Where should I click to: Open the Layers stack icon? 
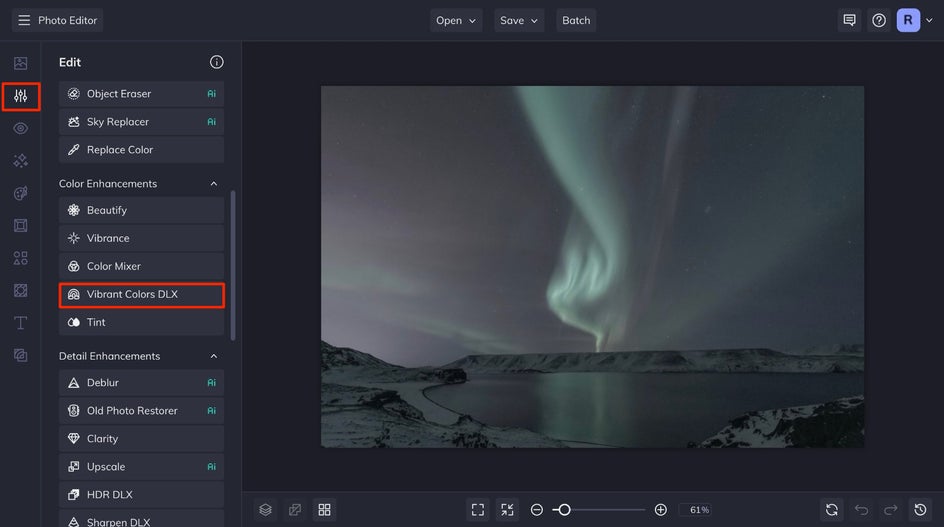click(x=266, y=510)
